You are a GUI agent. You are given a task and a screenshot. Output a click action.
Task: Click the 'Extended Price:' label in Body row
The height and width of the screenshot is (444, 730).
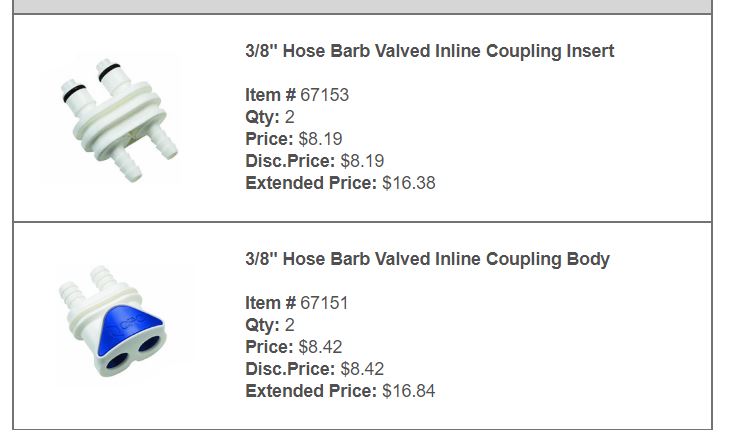click(x=311, y=391)
